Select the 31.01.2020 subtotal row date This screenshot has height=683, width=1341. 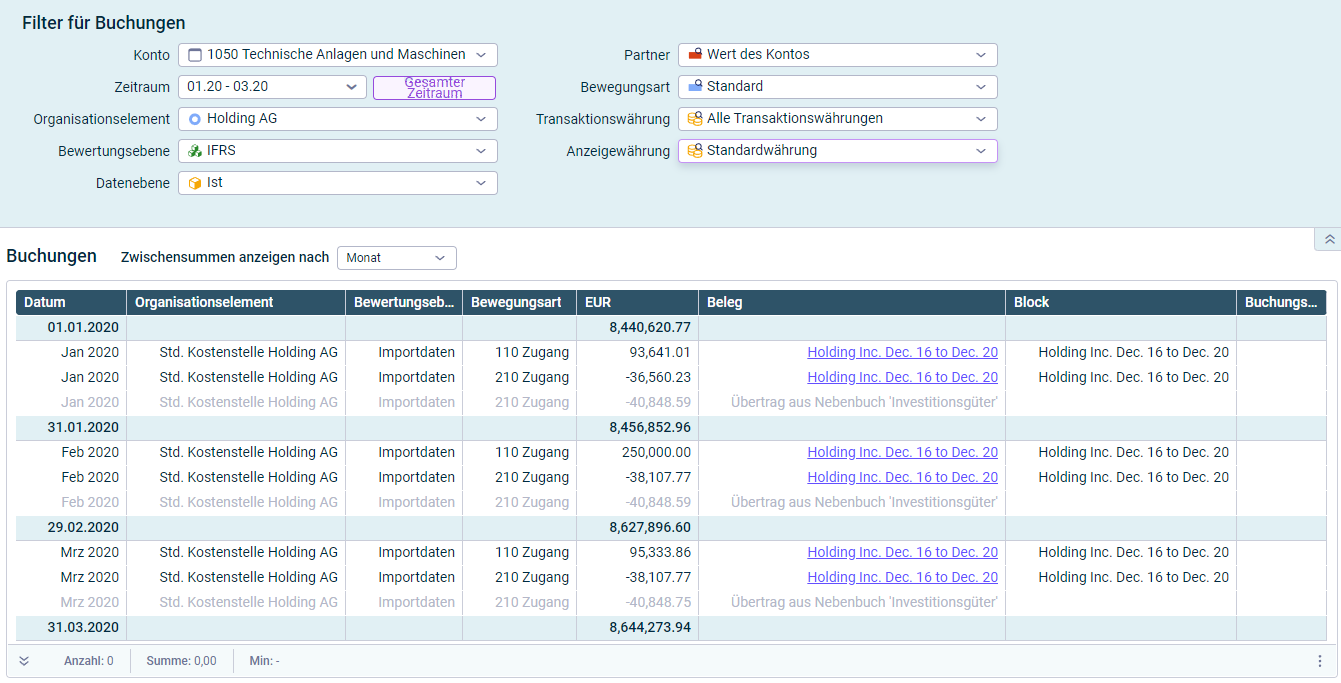pos(83,427)
